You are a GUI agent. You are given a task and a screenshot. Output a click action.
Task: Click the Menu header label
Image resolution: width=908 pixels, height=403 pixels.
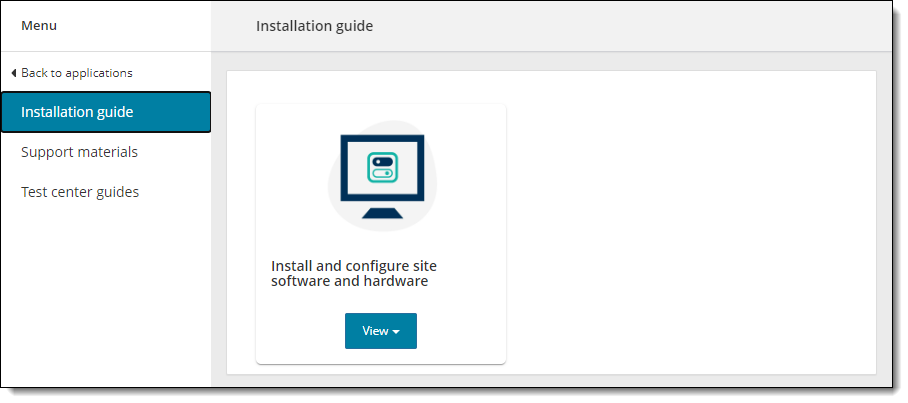point(39,26)
